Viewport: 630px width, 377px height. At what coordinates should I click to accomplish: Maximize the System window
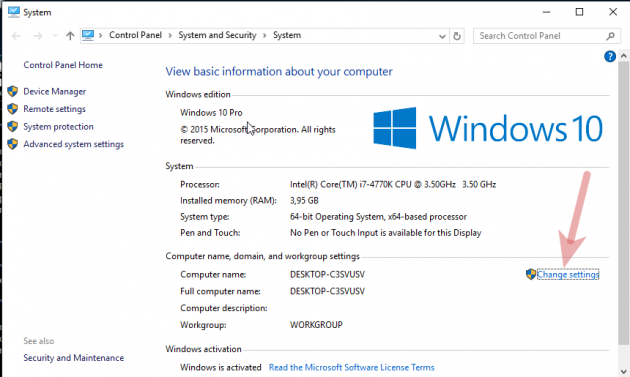[579, 12]
